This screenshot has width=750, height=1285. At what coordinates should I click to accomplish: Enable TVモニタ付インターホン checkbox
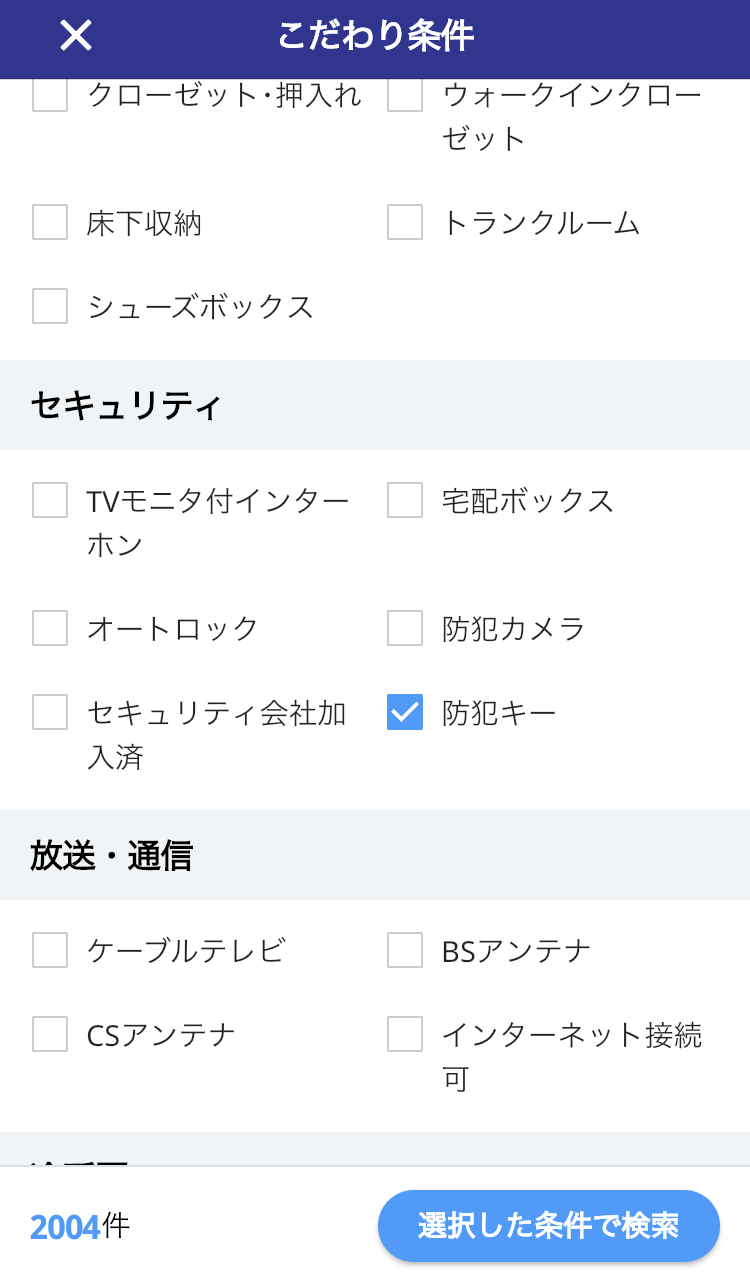click(x=50, y=500)
